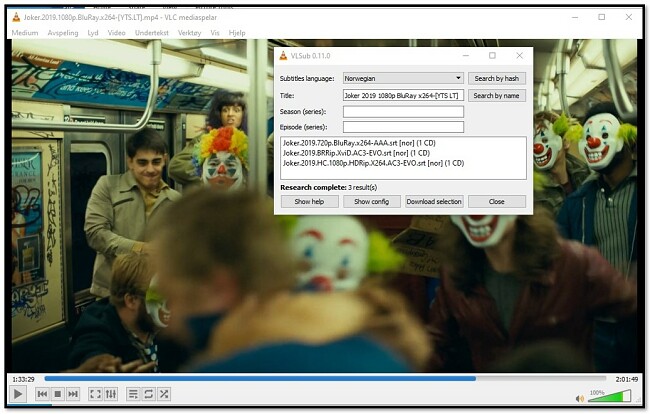Screen dimensions: 650x414
Task: Click Show help button
Action: (310, 201)
